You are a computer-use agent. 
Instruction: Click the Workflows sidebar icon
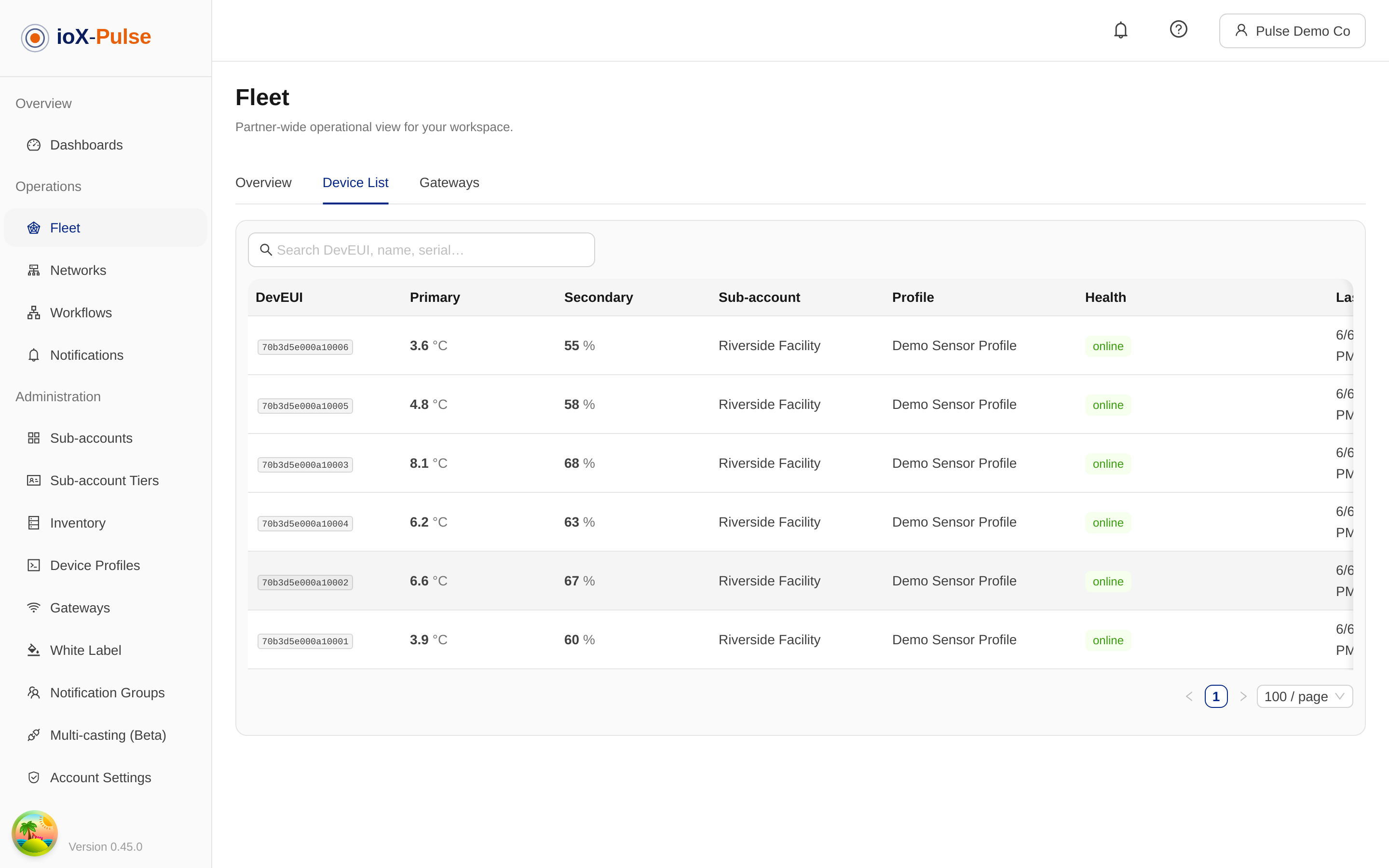[34, 313]
